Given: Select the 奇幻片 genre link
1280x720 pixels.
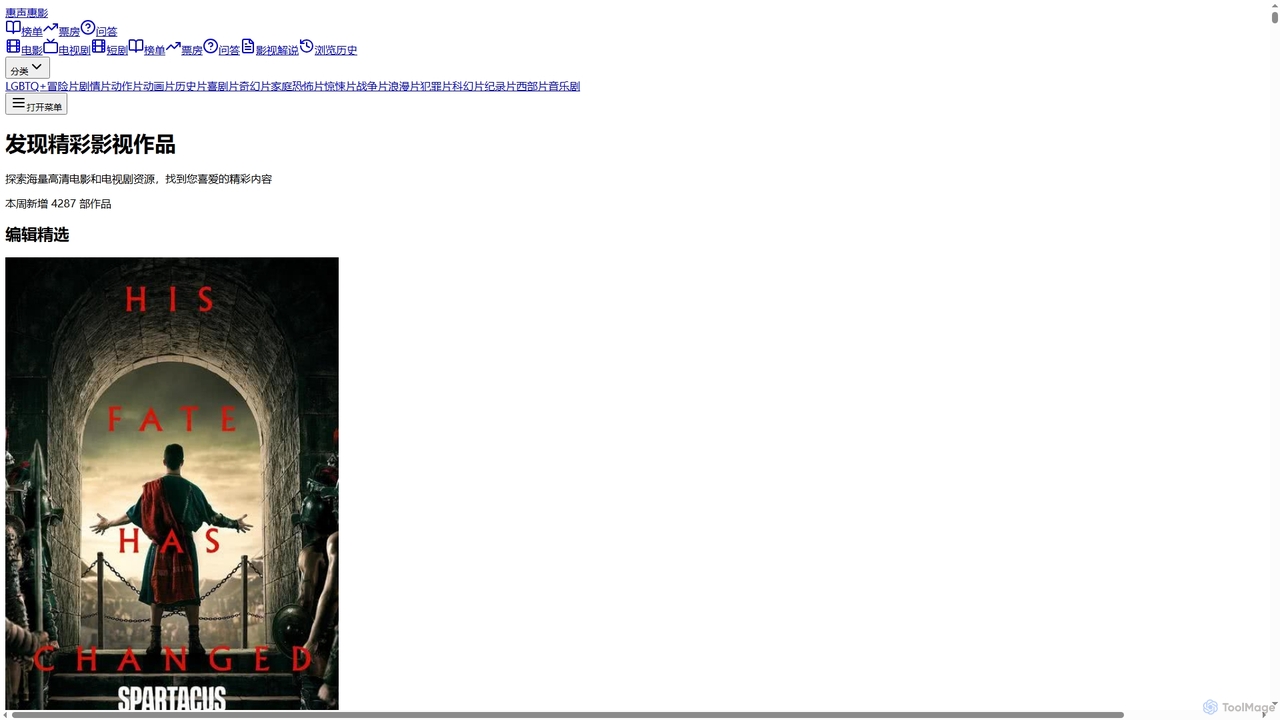Looking at the screenshot, I should [x=255, y=86].
